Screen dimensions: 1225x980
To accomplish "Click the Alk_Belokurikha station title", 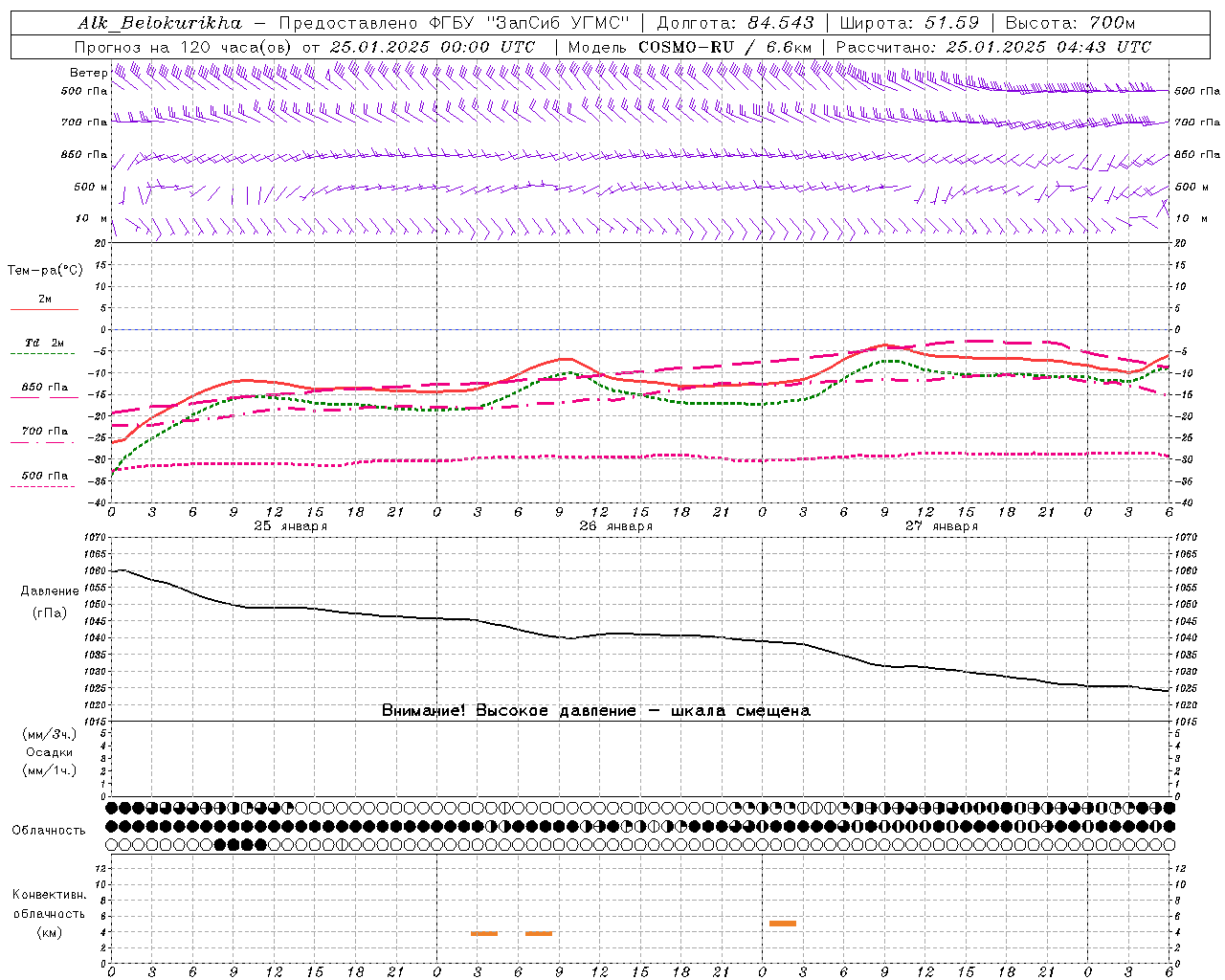I will coord(160,23).
